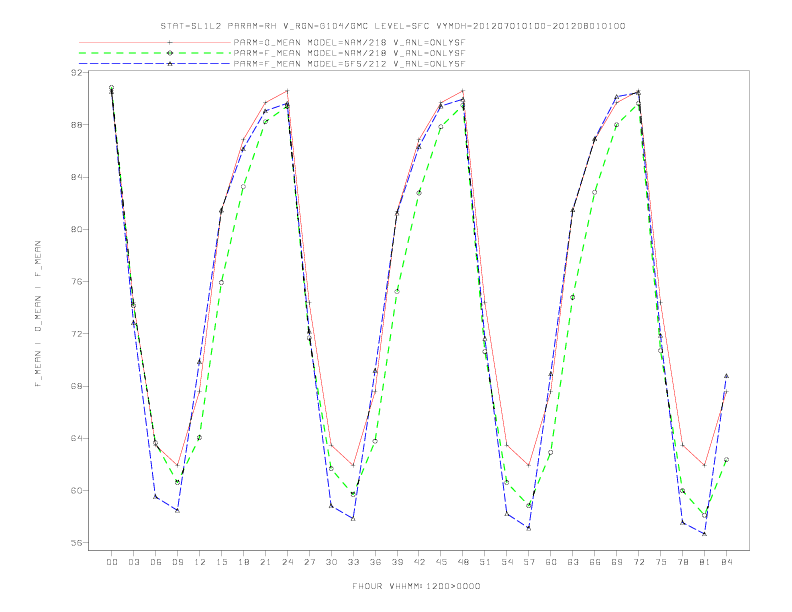Click x-axis forecast hour label 33
This screenshot has height=612, width=792.
[x=353, y=562]
